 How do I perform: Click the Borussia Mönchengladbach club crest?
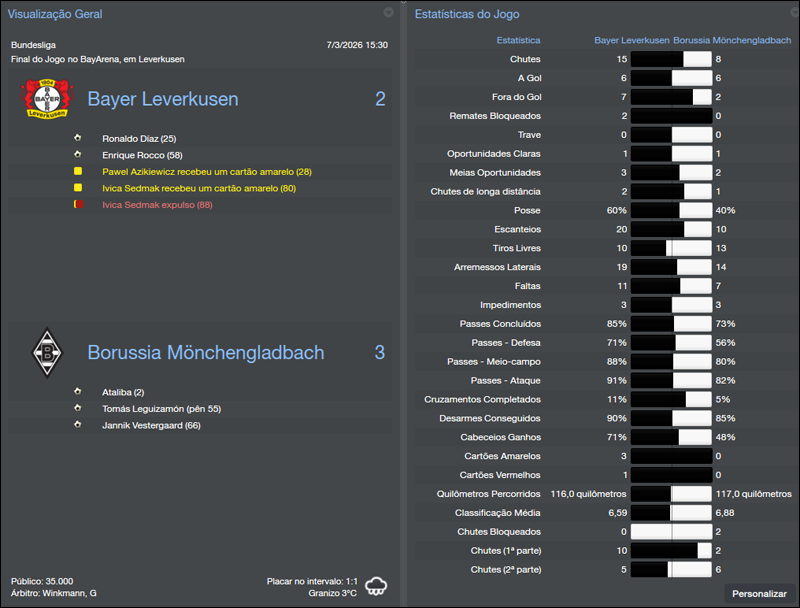[x=46, y=353]
